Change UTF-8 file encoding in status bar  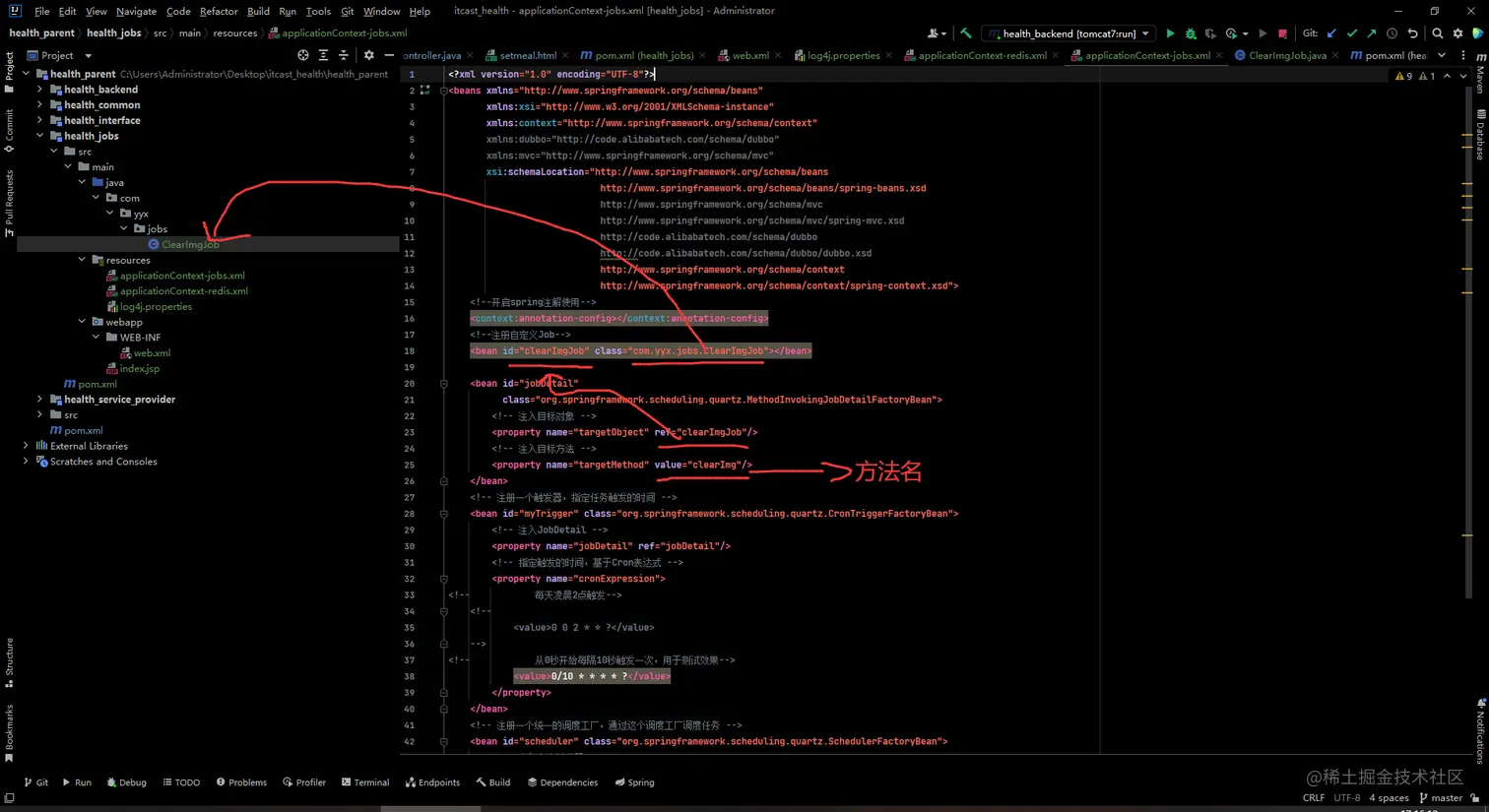pos(1346,798)
